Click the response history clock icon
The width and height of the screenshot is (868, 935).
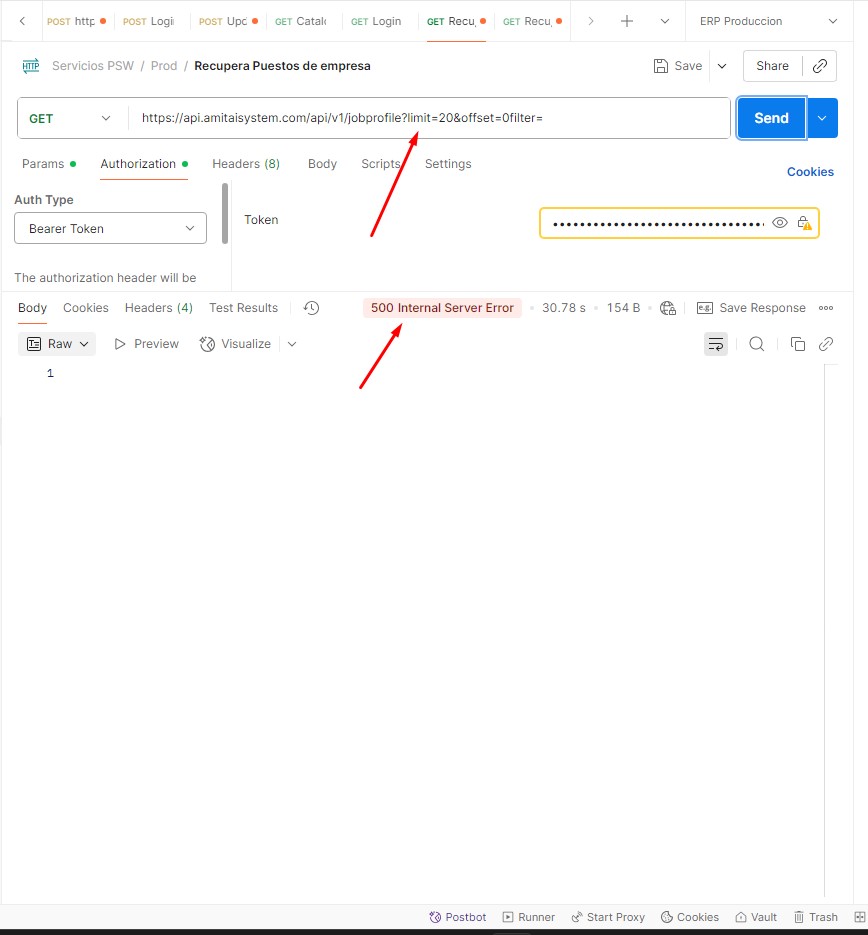pyautogui.click(x=311, y=308)
